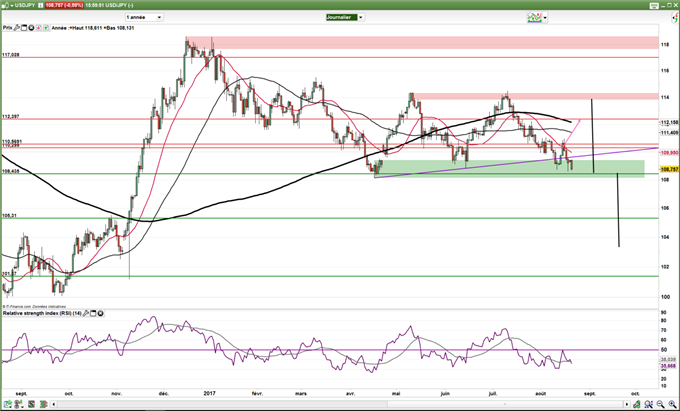Image resolution: width=680 pixels, height=411 pixels.
Task: Expand the arrow beside the indicators icon
Action: pos(545,18)
